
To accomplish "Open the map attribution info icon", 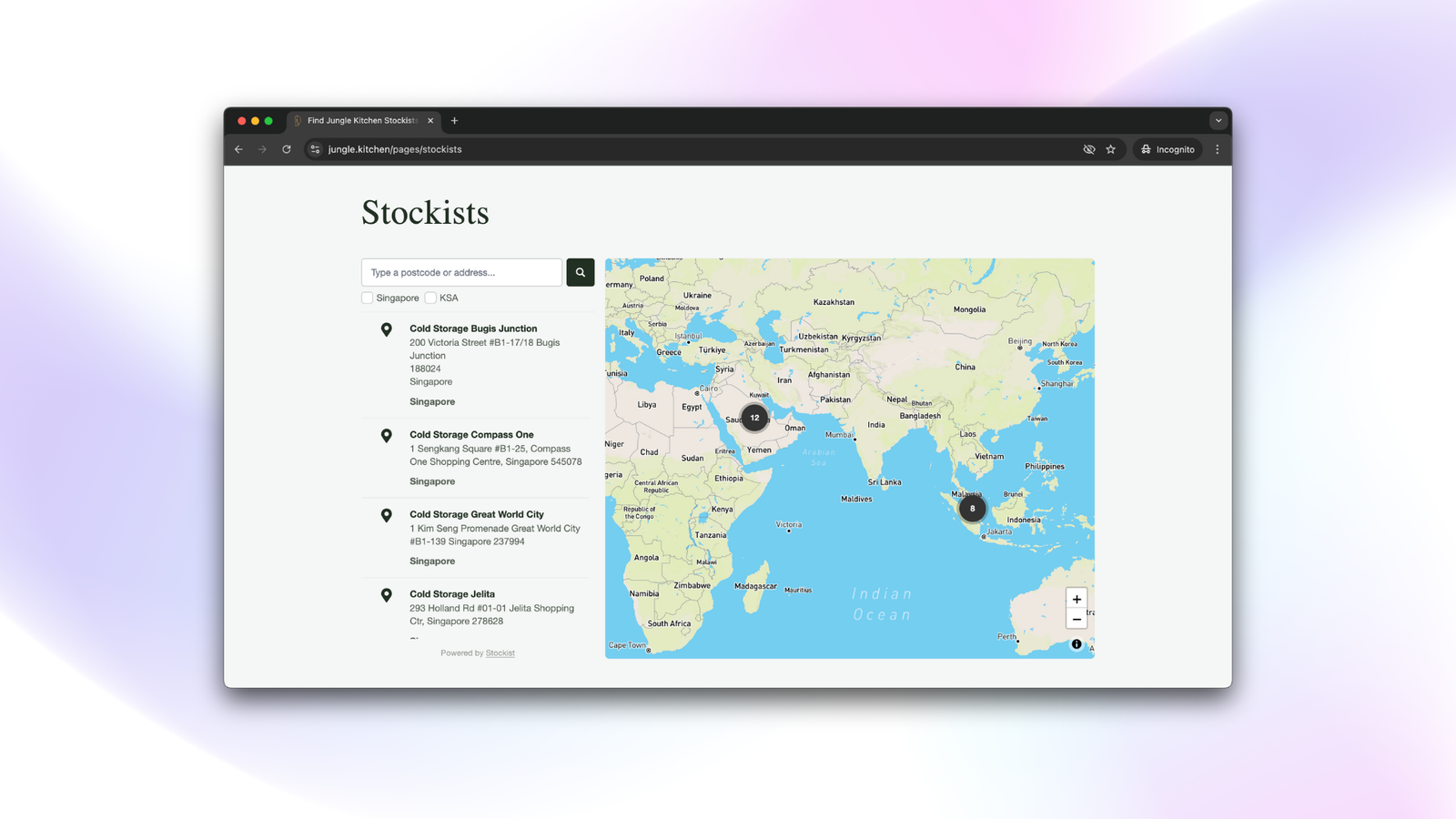I will tap(1077, 644).
